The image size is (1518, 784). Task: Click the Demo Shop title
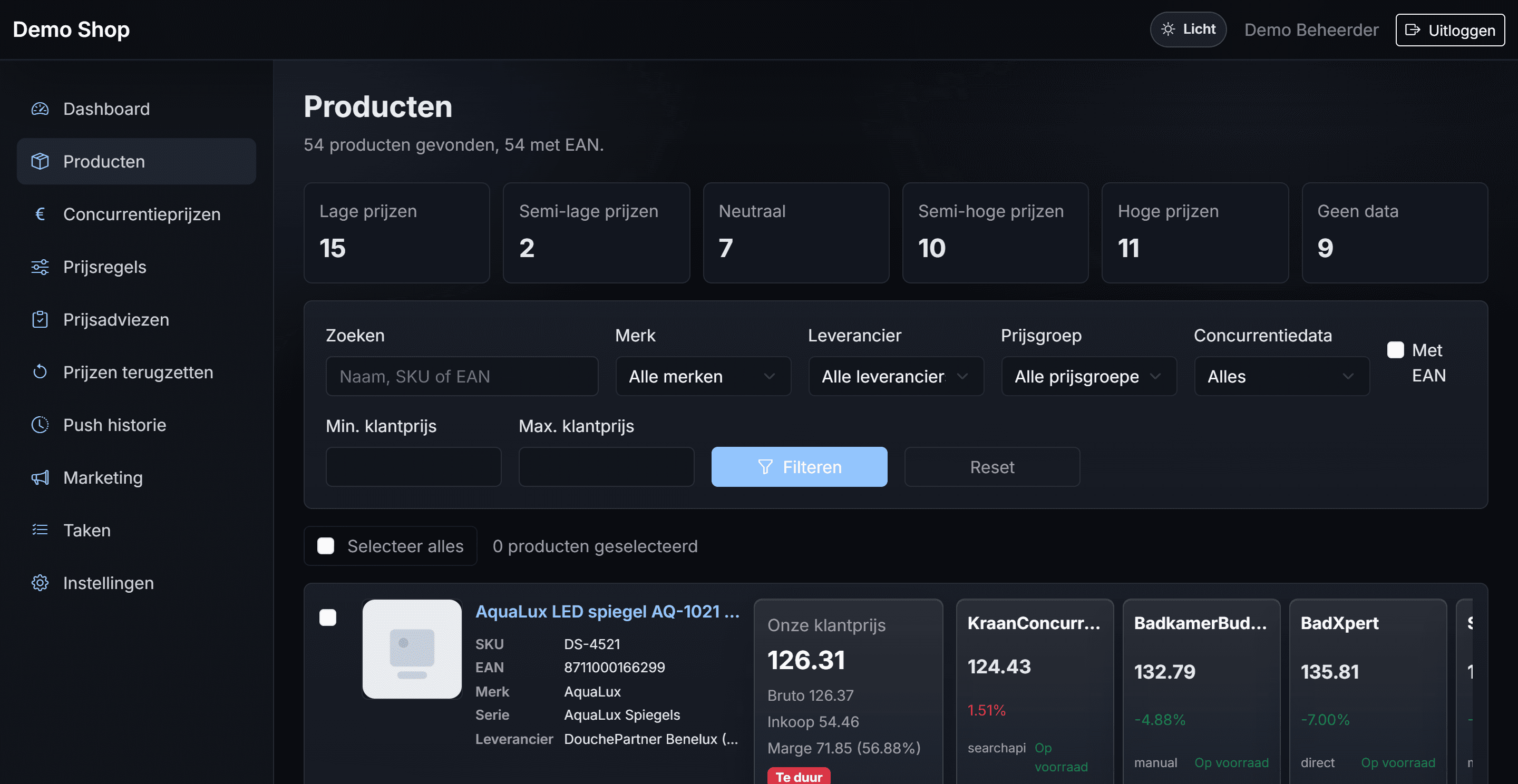pyautogui.click(x=71, y=30)
